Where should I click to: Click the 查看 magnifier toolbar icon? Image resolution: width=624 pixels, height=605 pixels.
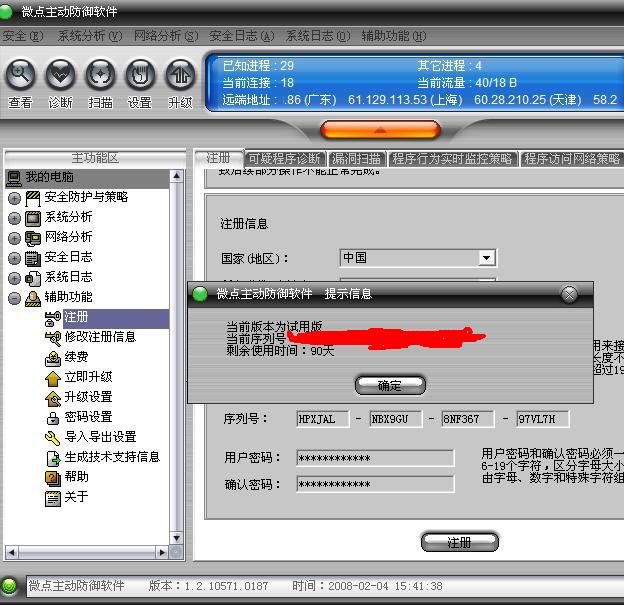pyautogui.click(x=20, y=74)
